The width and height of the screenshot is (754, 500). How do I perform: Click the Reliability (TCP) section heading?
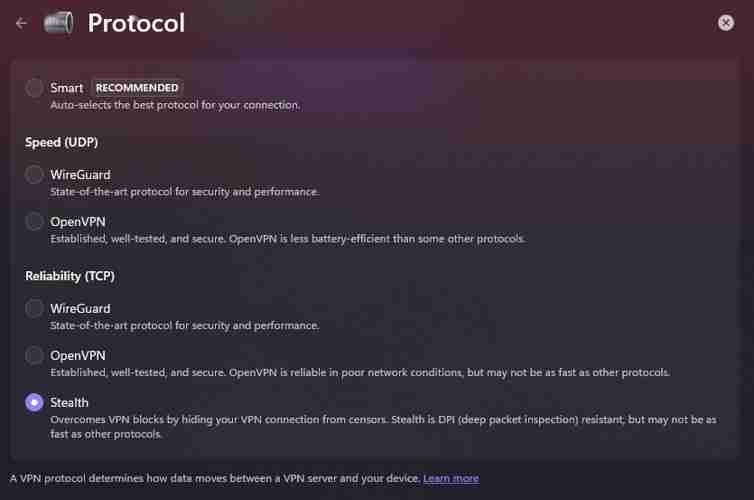(72, 276)
